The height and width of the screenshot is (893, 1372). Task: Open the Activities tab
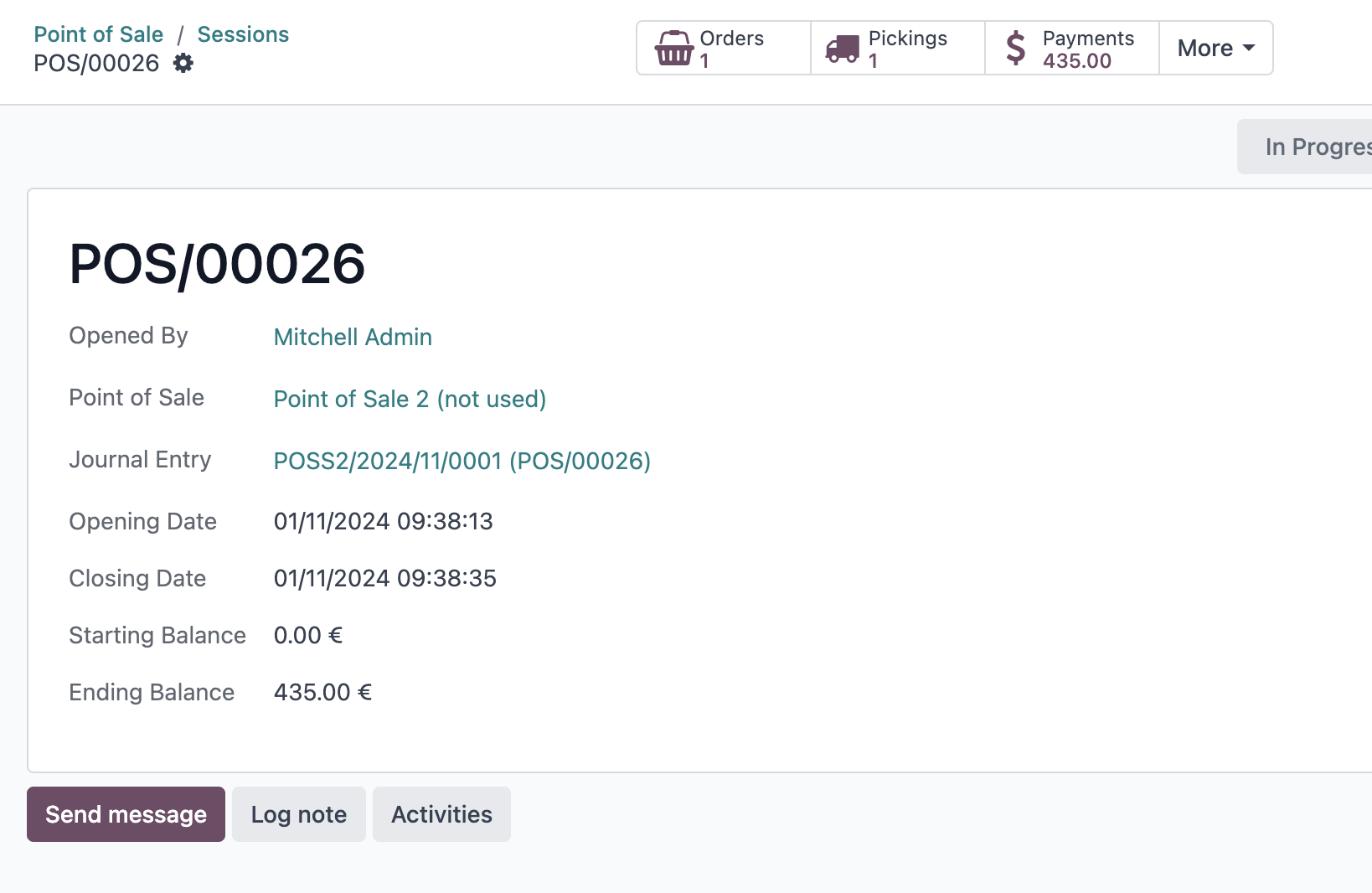441,814
